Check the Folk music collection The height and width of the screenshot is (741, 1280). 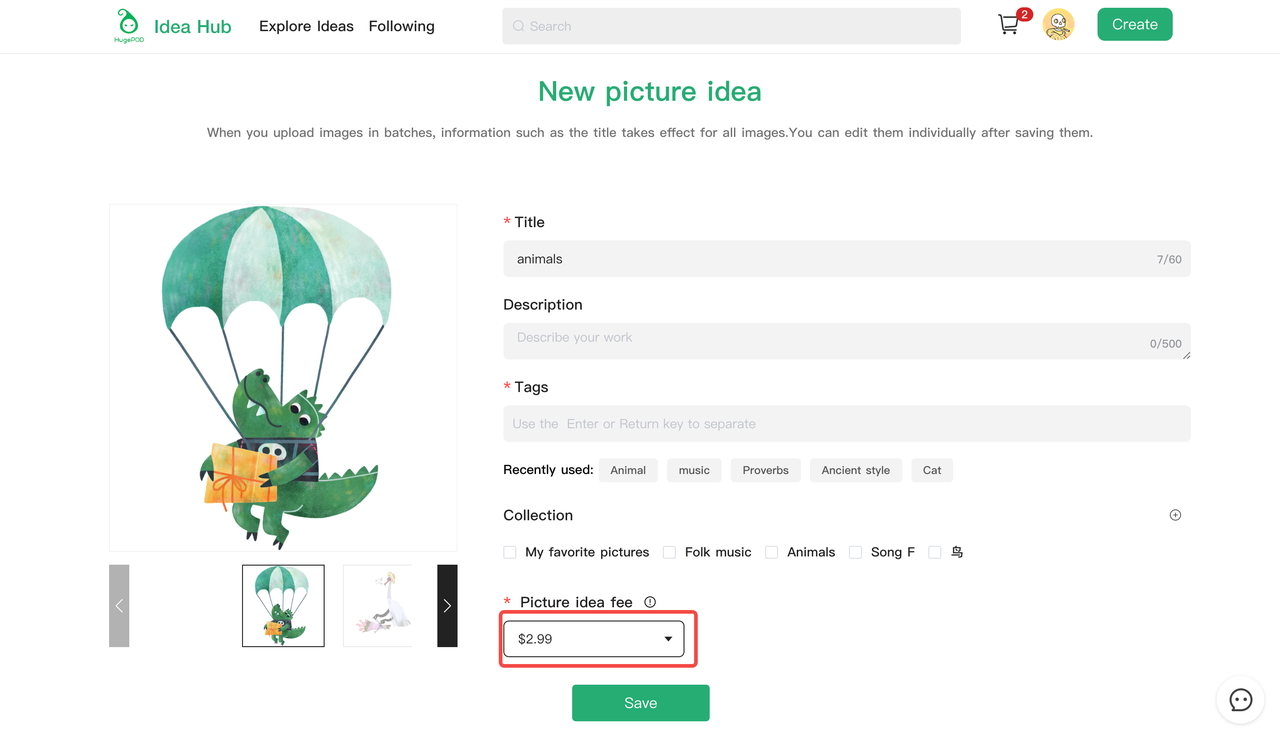pyautogui.click(x=670, y=552)
